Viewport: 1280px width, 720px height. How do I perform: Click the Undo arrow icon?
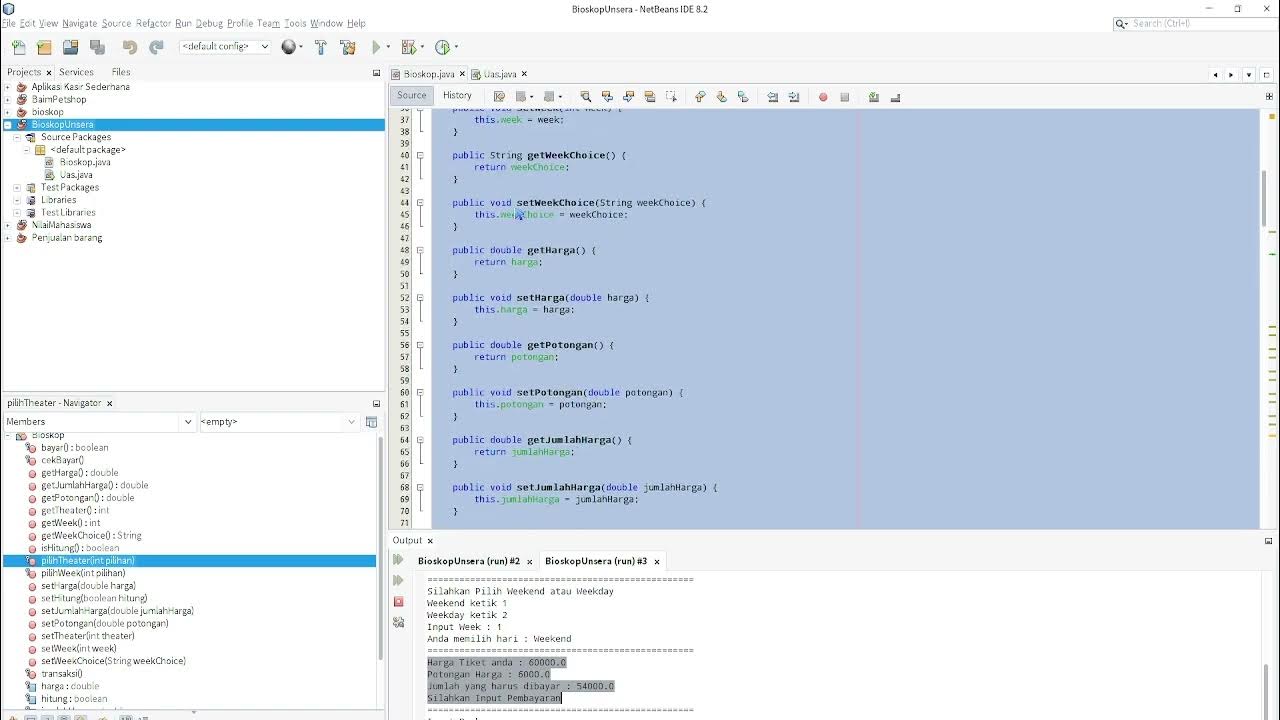129,47
